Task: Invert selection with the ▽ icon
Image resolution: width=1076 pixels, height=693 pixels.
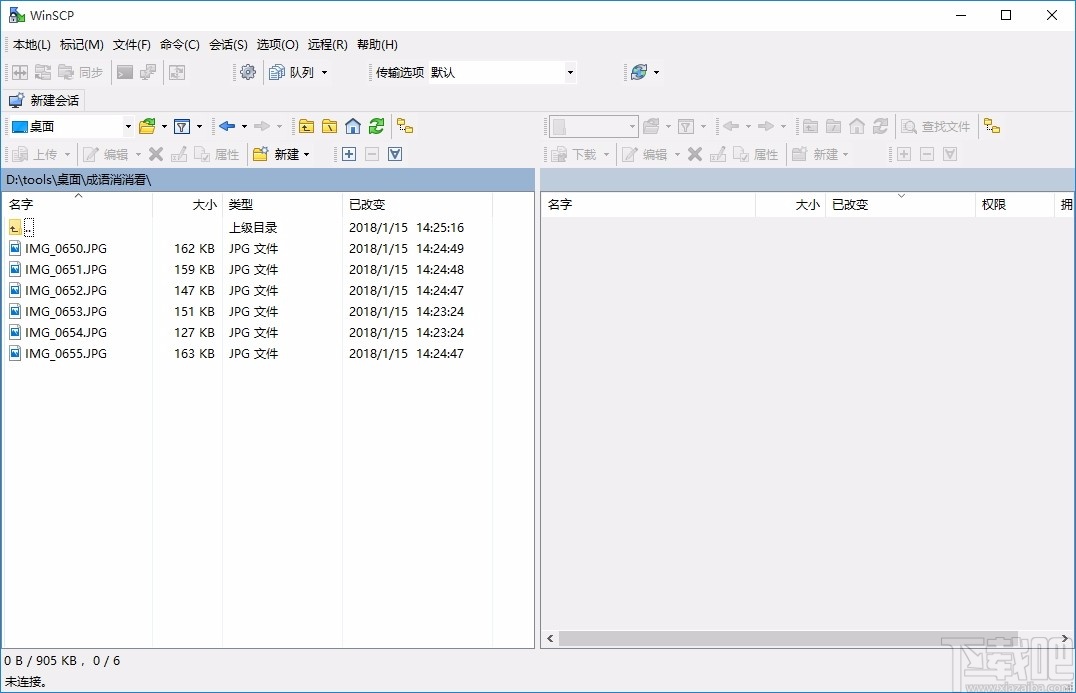Action: tap(394, 153)
